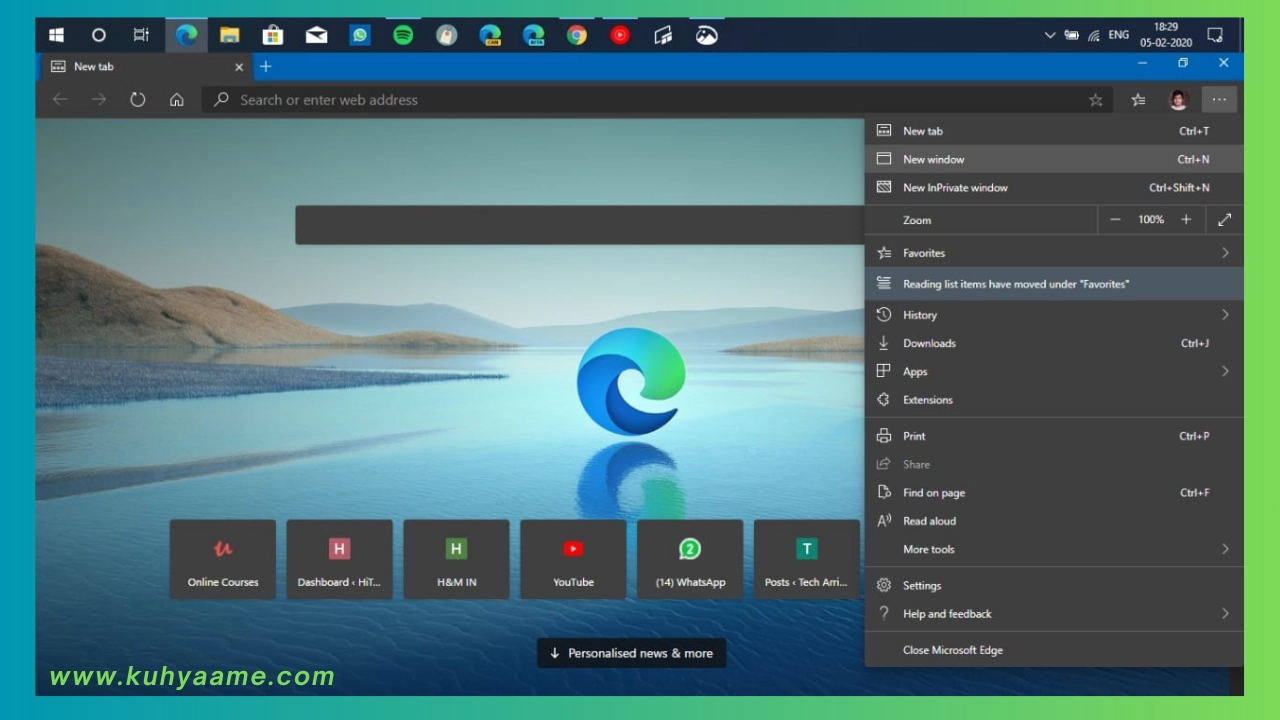Open the WhatsApp taskbar icon
The height and width of the screenshot is (720, 1280).
(x=360, y=35)
